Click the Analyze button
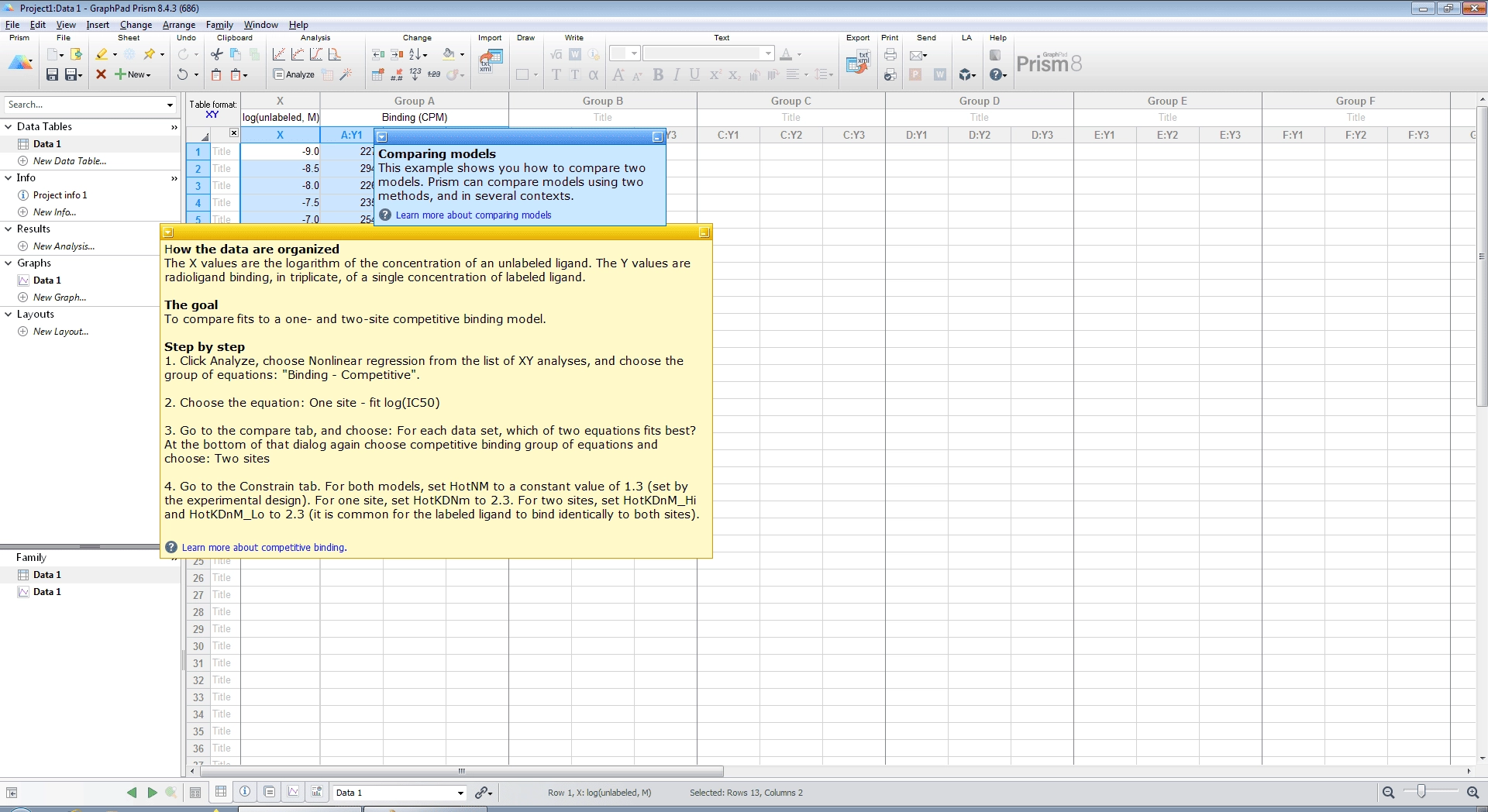The width and height of the screenshot is (1488, 812). pos(294,74)
